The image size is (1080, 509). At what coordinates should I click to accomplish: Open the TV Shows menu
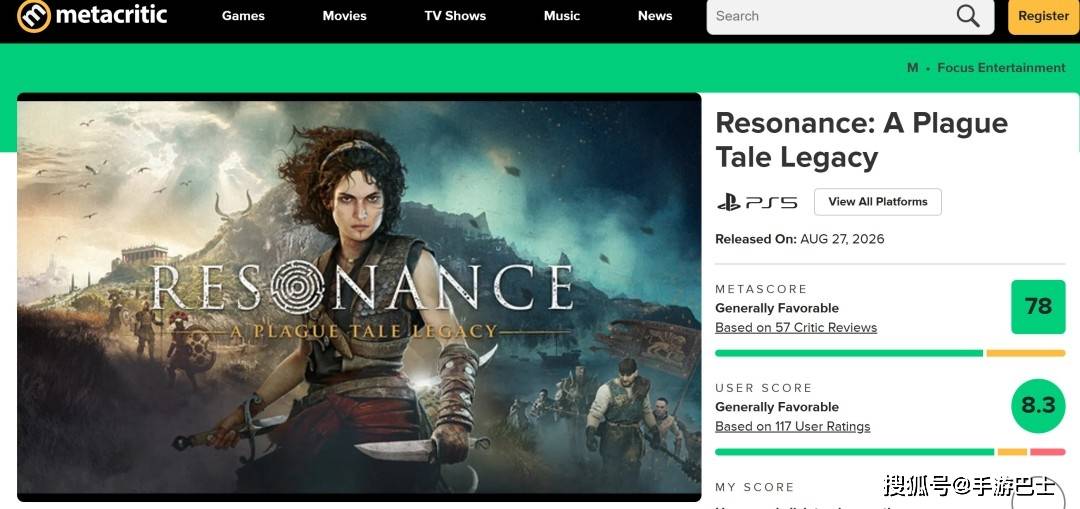[455, 16]
